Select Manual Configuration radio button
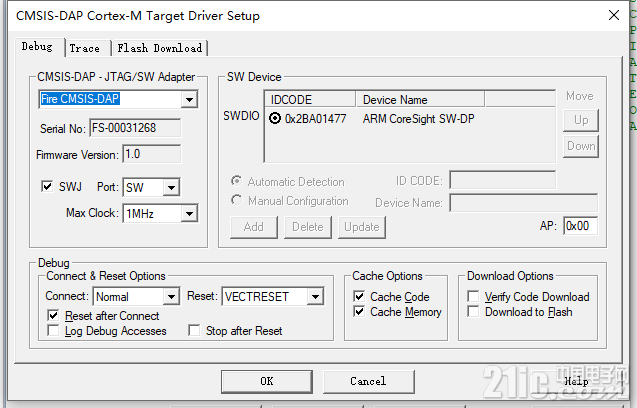The image size is (637, 408). pos(236,200)
